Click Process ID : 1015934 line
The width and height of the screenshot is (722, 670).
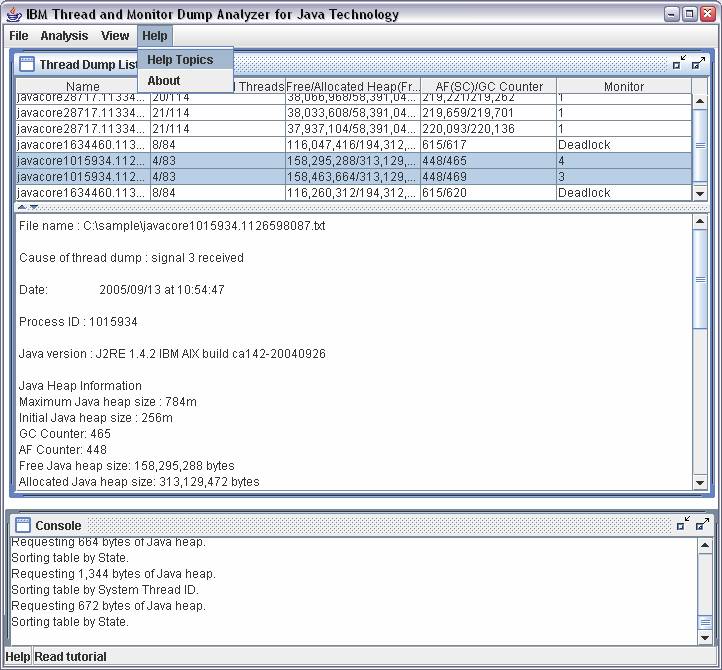pos(78,322)
